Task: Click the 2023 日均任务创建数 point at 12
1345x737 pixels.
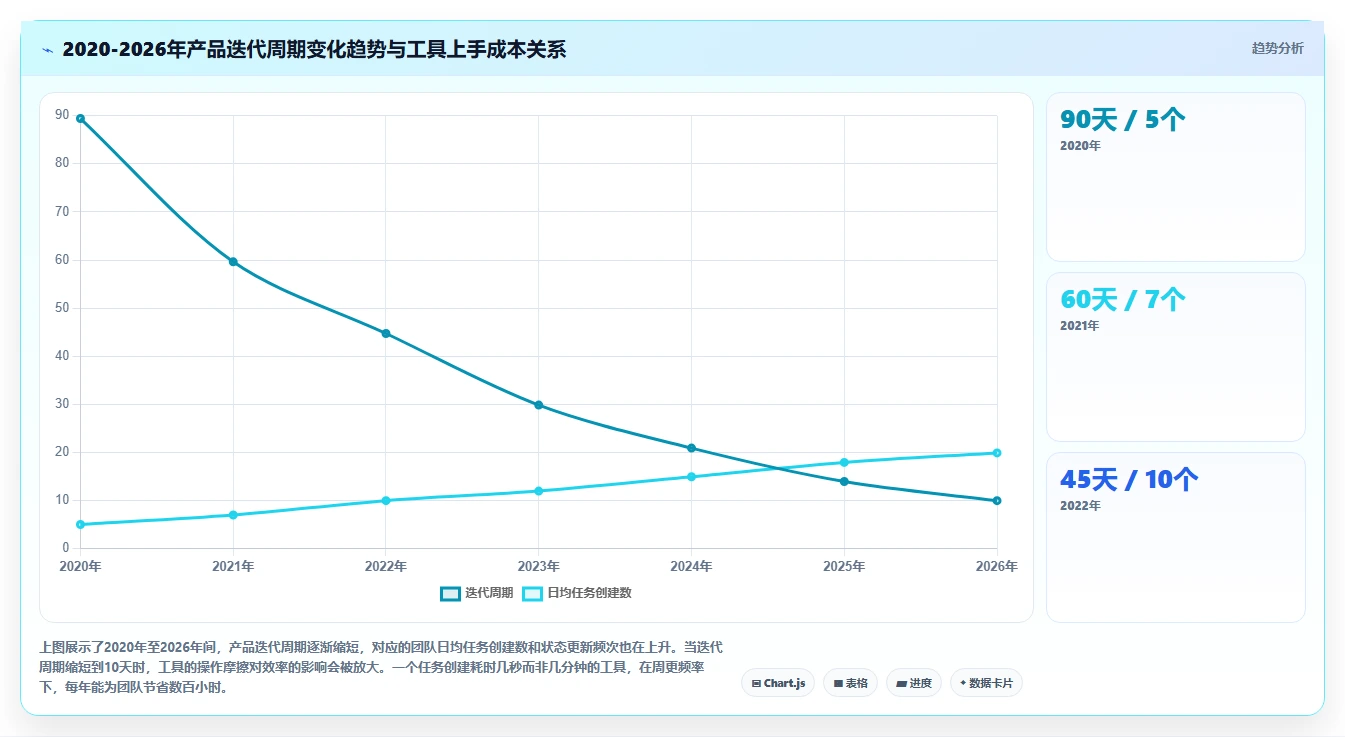Action: [x=539, y=491]
